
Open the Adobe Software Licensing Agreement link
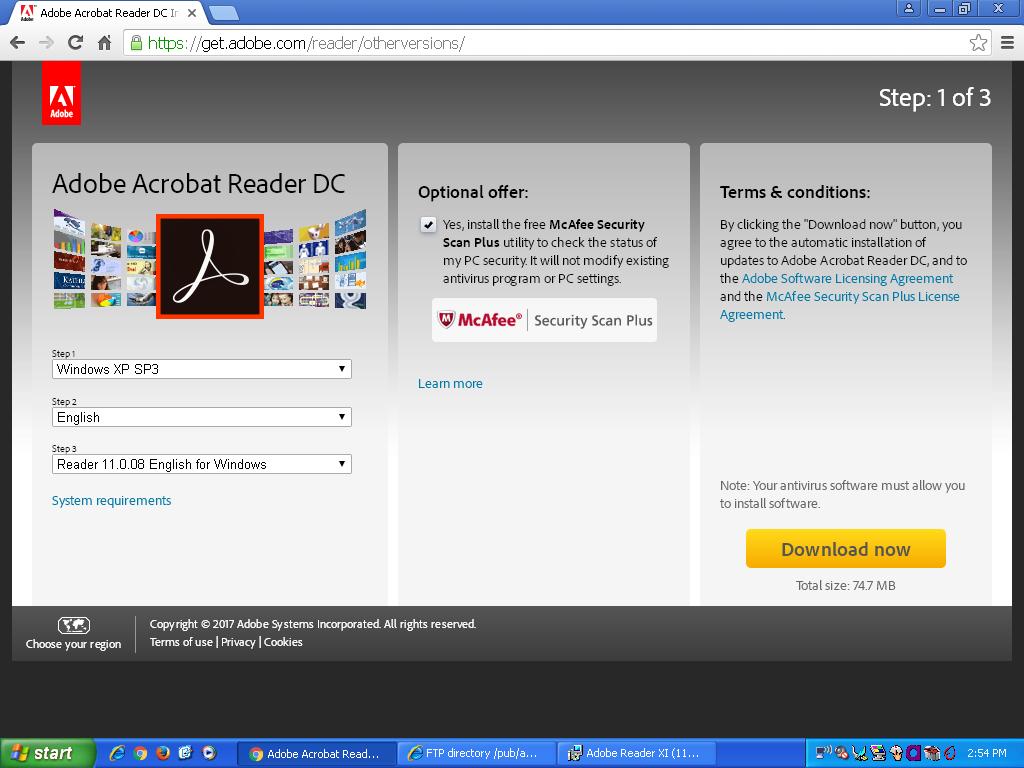[x=847, y=279]
